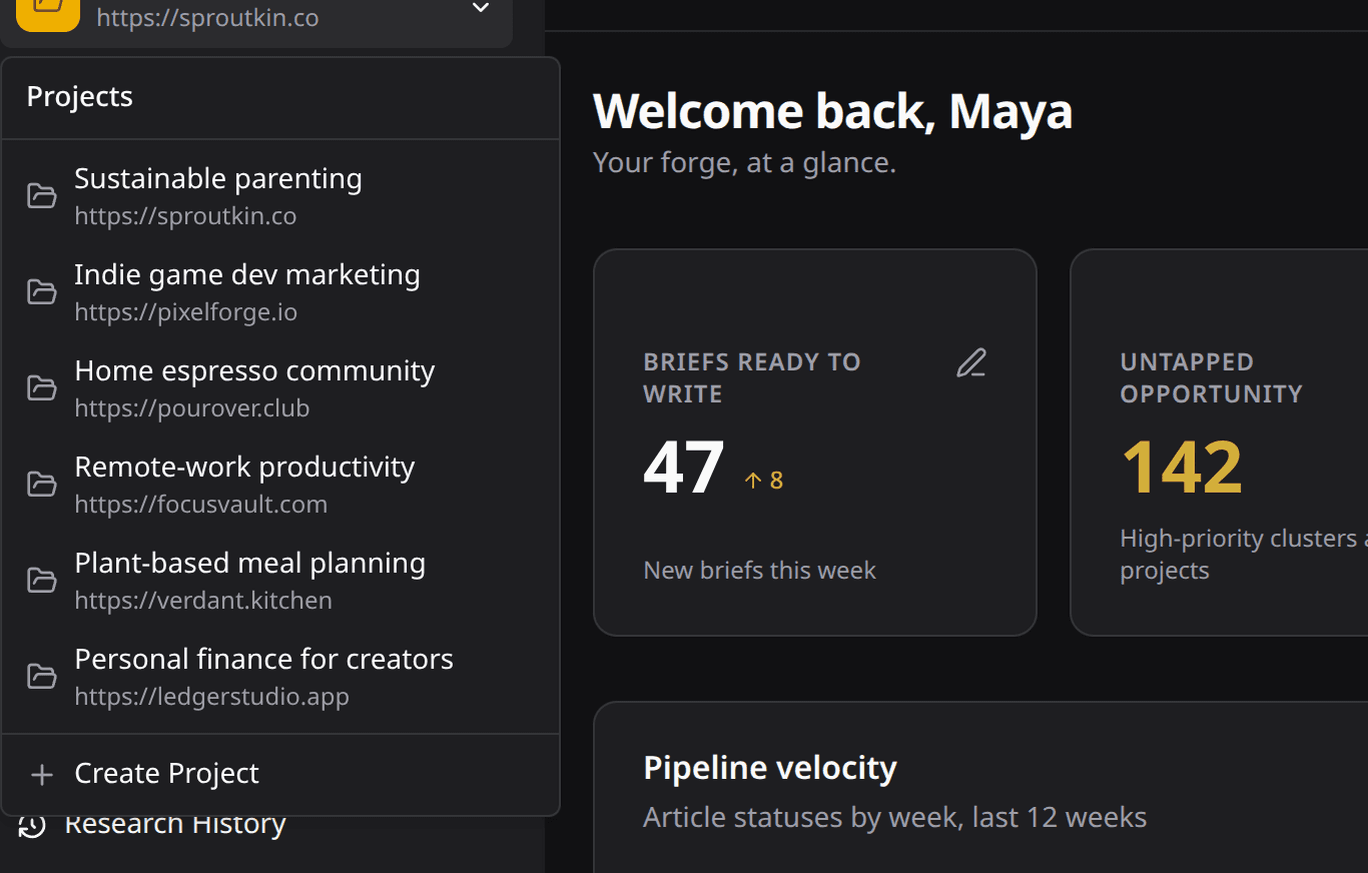Click the Research History clock icon
This screenshot has height=873, width=1368.
click(32, 825)
